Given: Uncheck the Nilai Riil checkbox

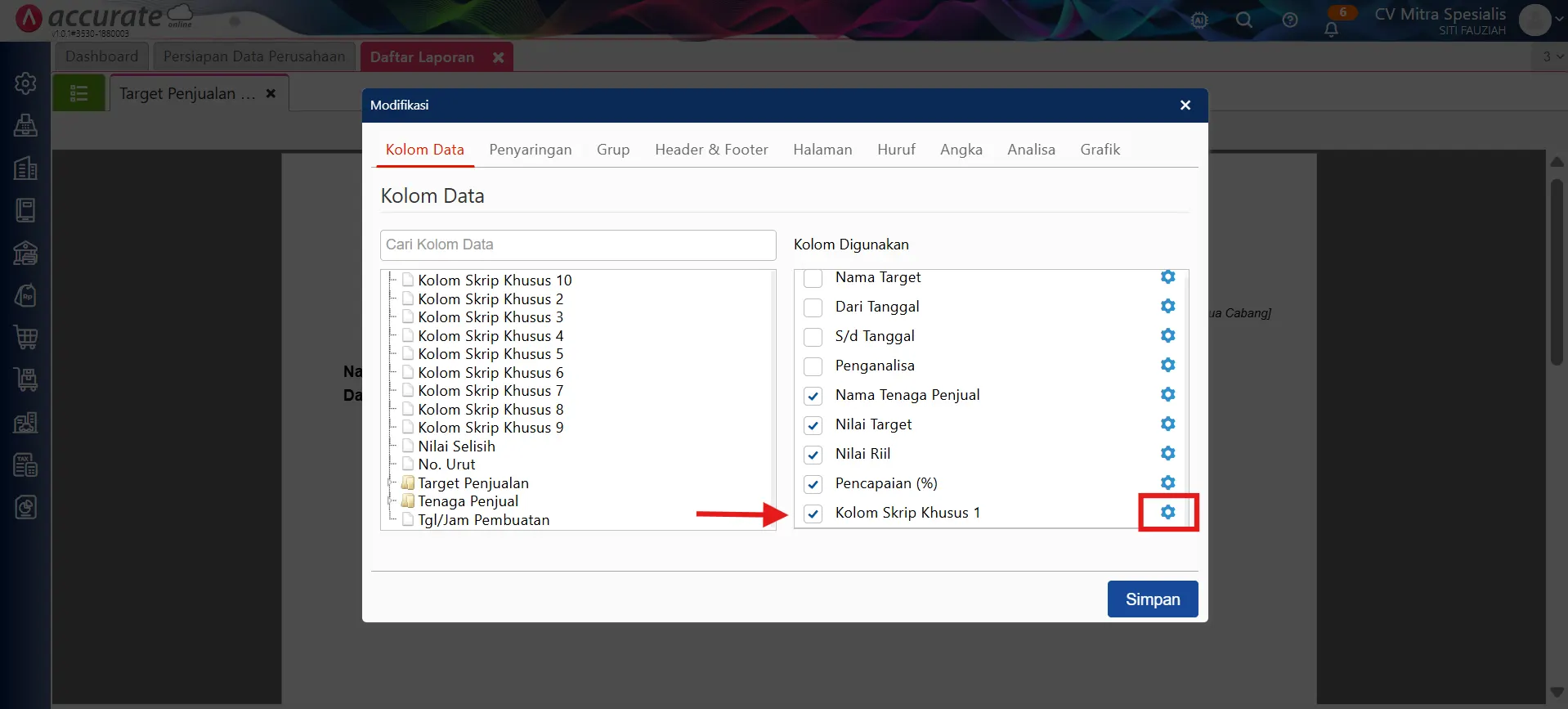Looking at the screenshot, I should 813,455.
